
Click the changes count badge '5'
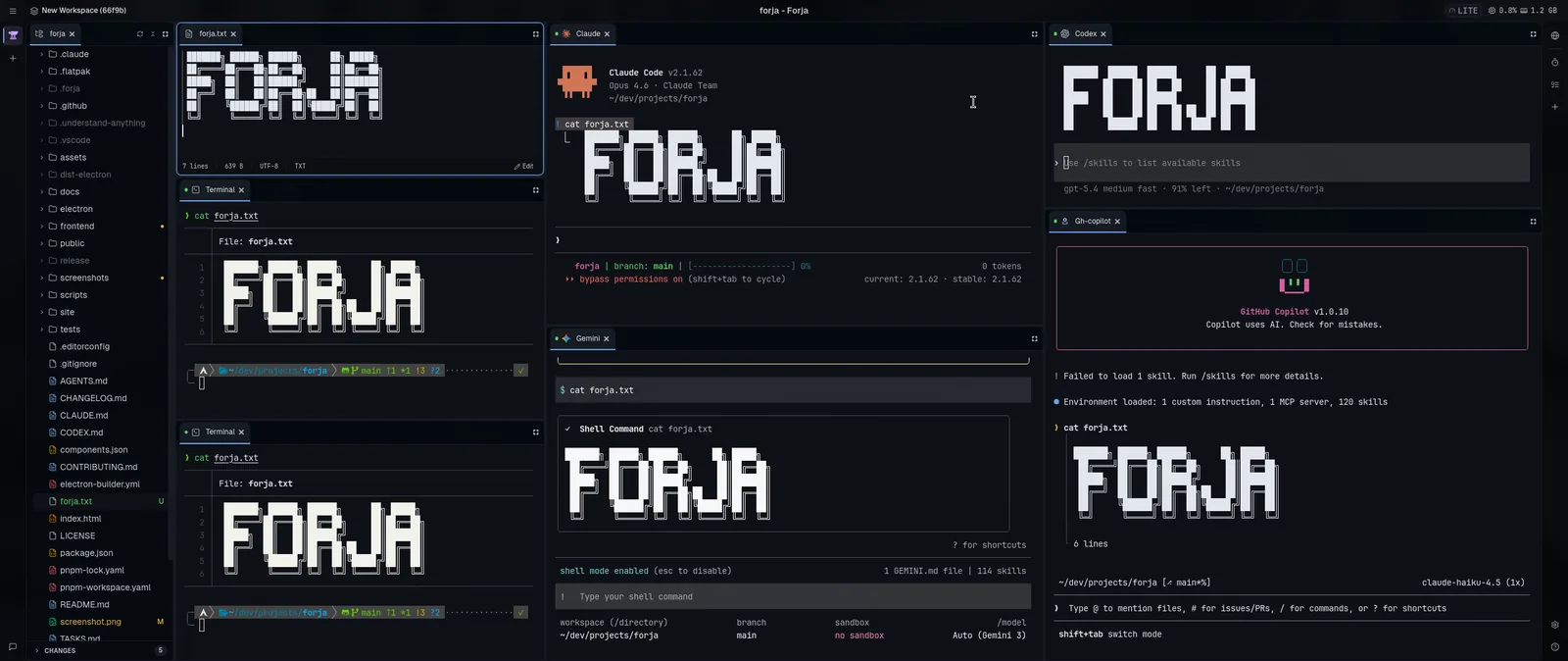(161, 650)
